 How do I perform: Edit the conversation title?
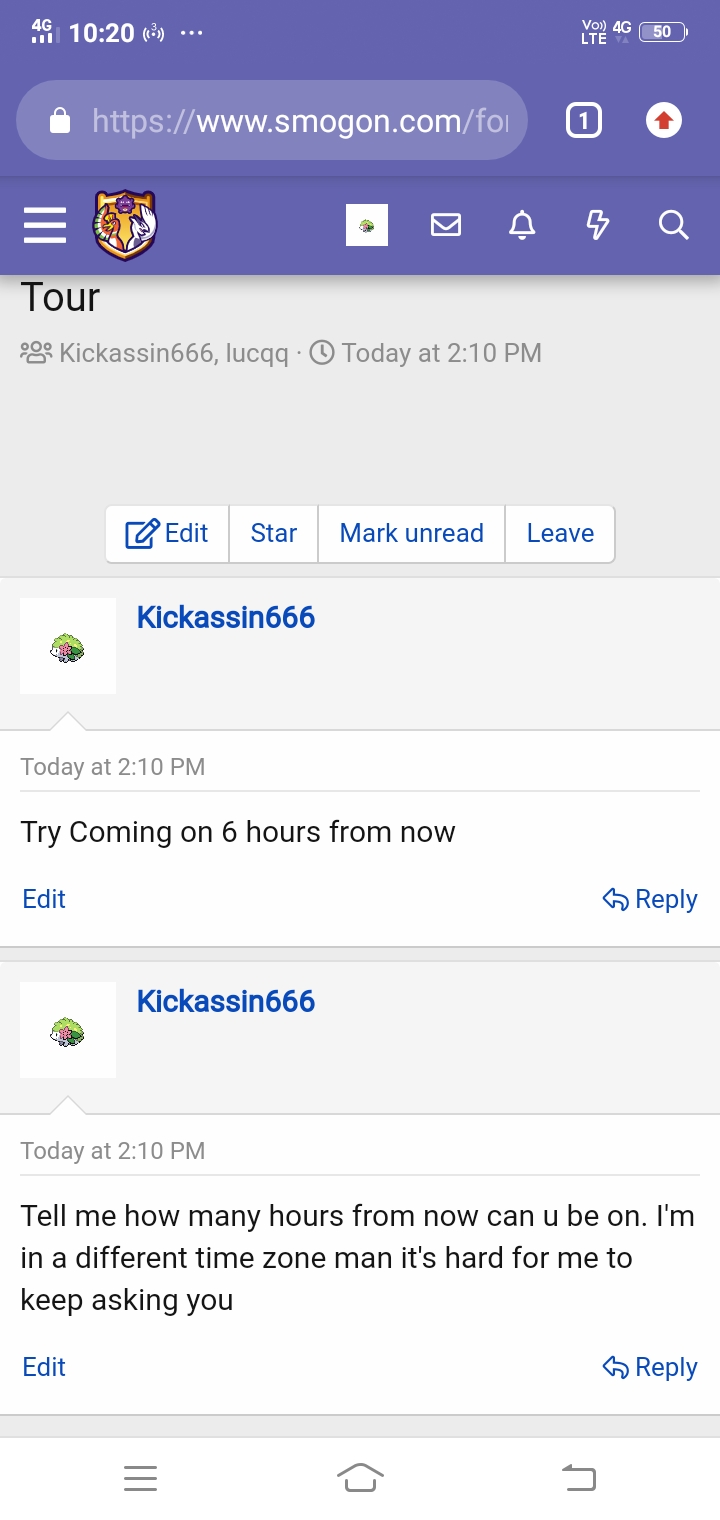tap(167, 534)
